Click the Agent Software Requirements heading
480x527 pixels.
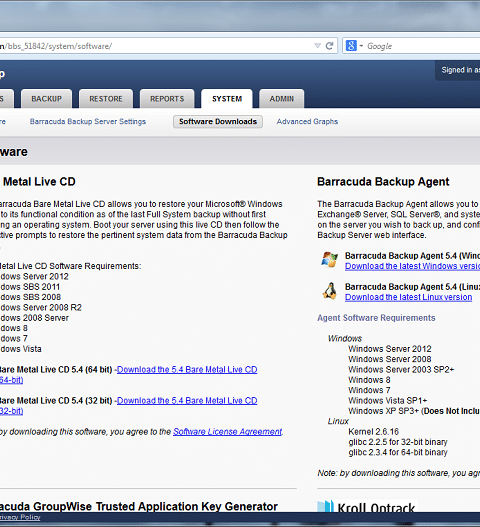coord(376,318)
